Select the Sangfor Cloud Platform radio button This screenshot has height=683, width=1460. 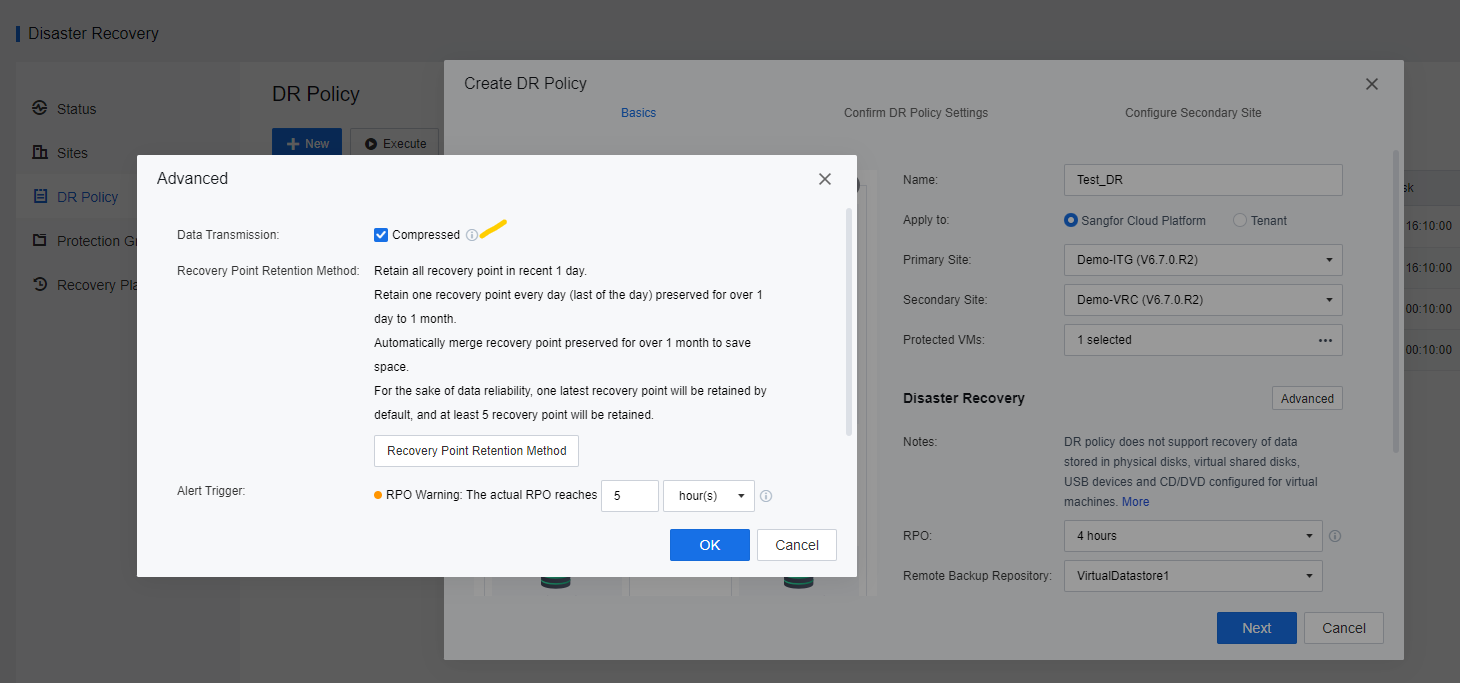pos(1072,220)
